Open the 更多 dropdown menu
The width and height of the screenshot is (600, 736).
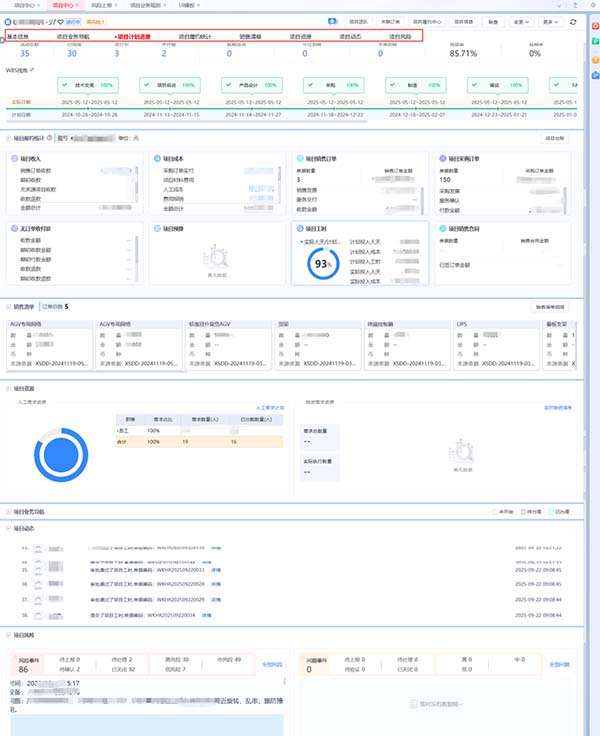click(548, 21)
